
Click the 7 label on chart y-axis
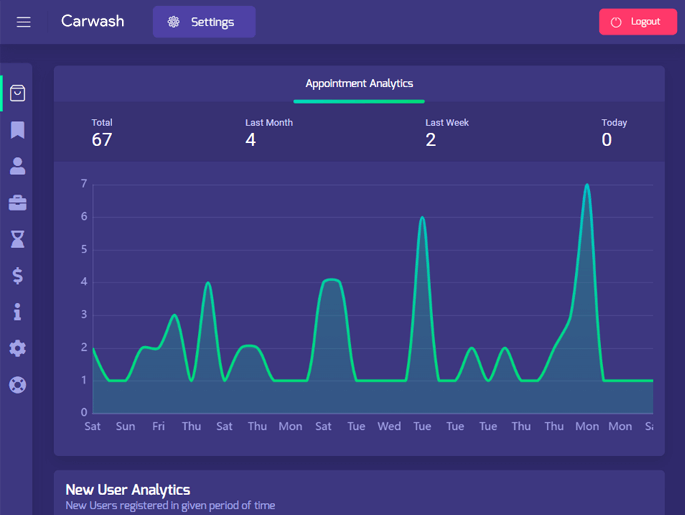[84, 184]
